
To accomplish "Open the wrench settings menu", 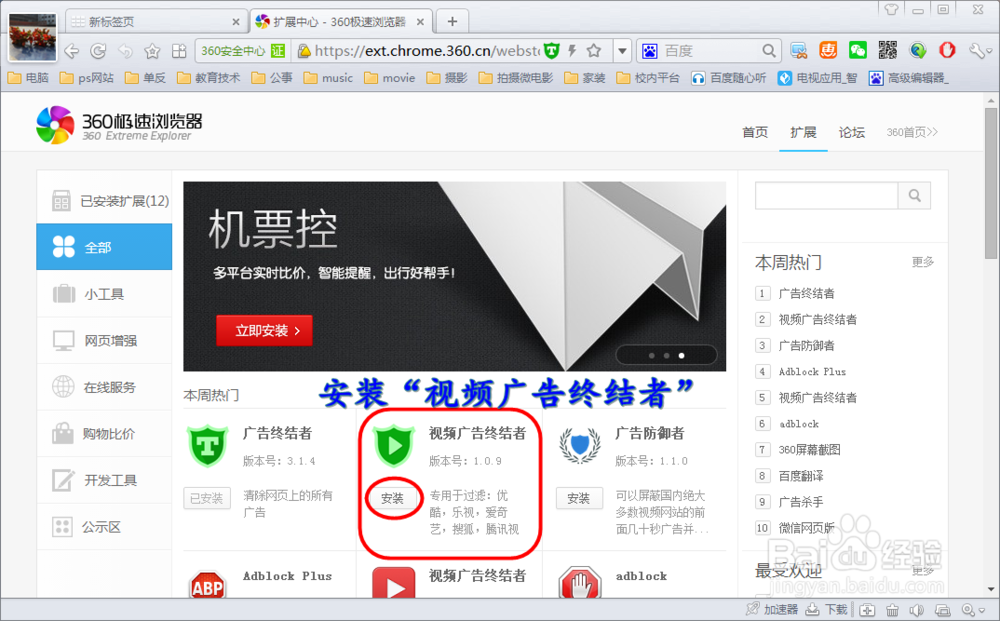I will pos(977,50).
